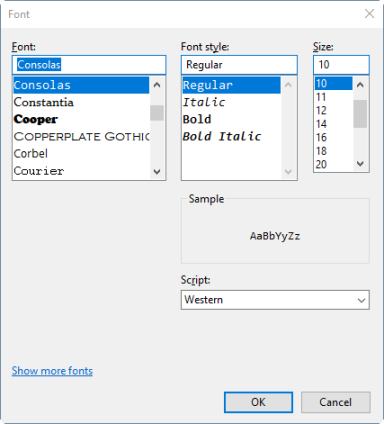Pick font size 12

(333, 110)
